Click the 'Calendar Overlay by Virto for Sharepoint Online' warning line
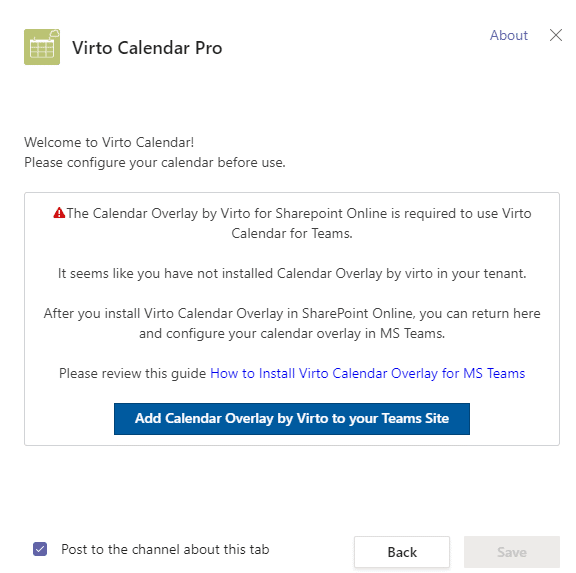This screenshot has height=573, width=576. point(299,213)
